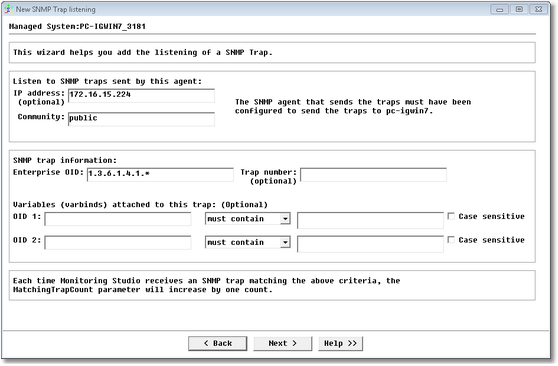
Task: Click the OID 1 input field
Action: 118,219
